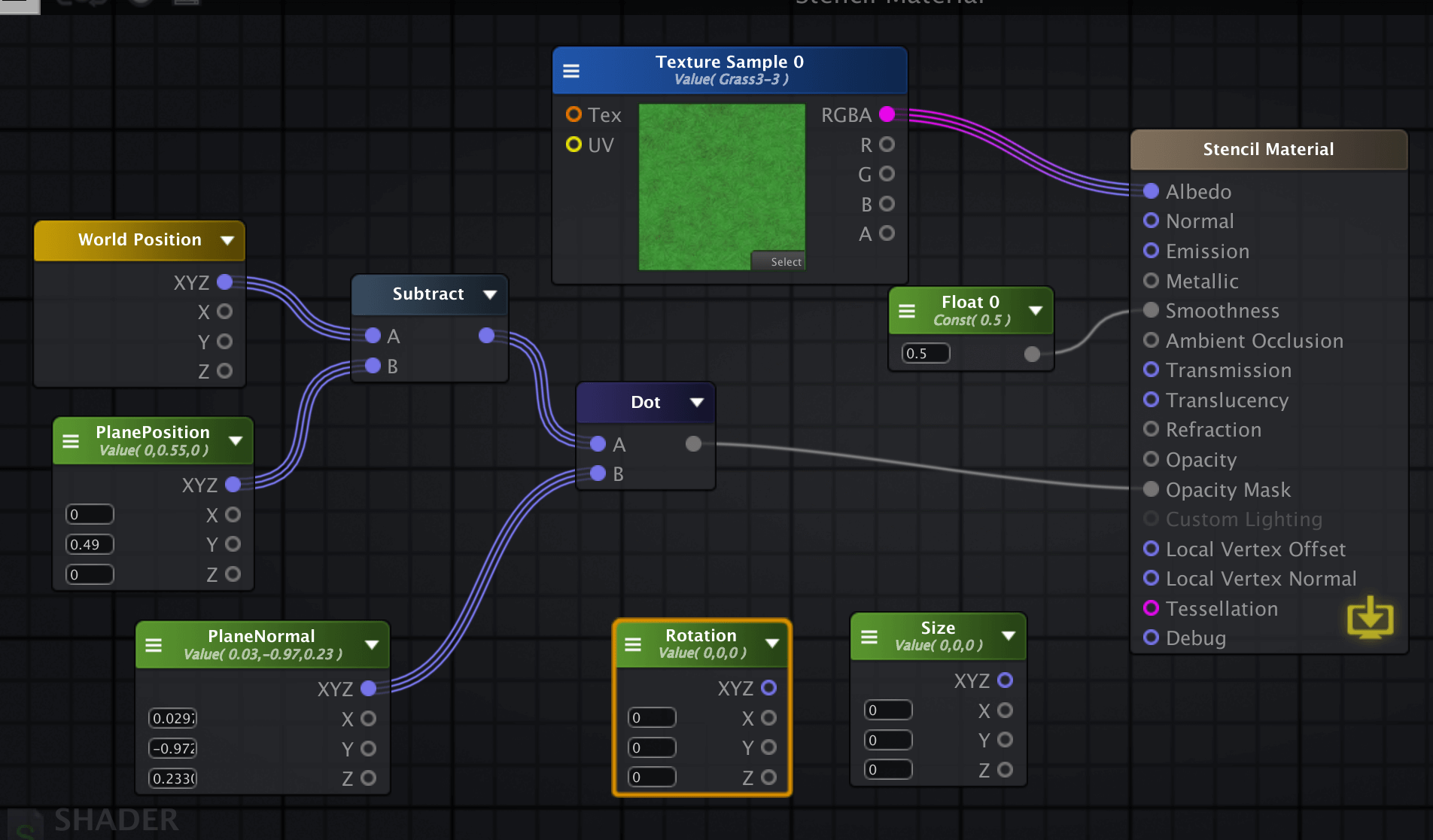Image resolution: width=1433 pixels, height=840 pixels.
Task: Click World Position Y output port
Action: [x=224, y=342]
